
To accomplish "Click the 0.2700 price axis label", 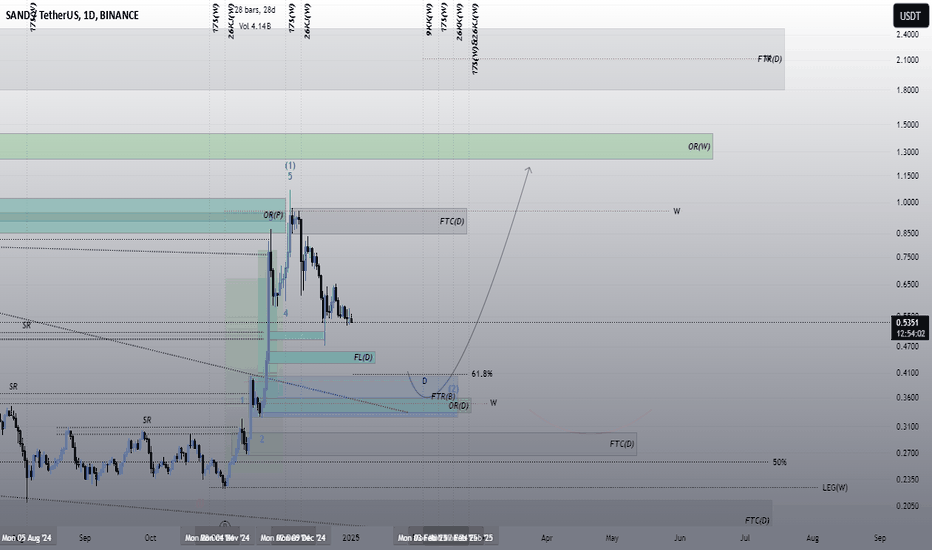I will point(907,454).
